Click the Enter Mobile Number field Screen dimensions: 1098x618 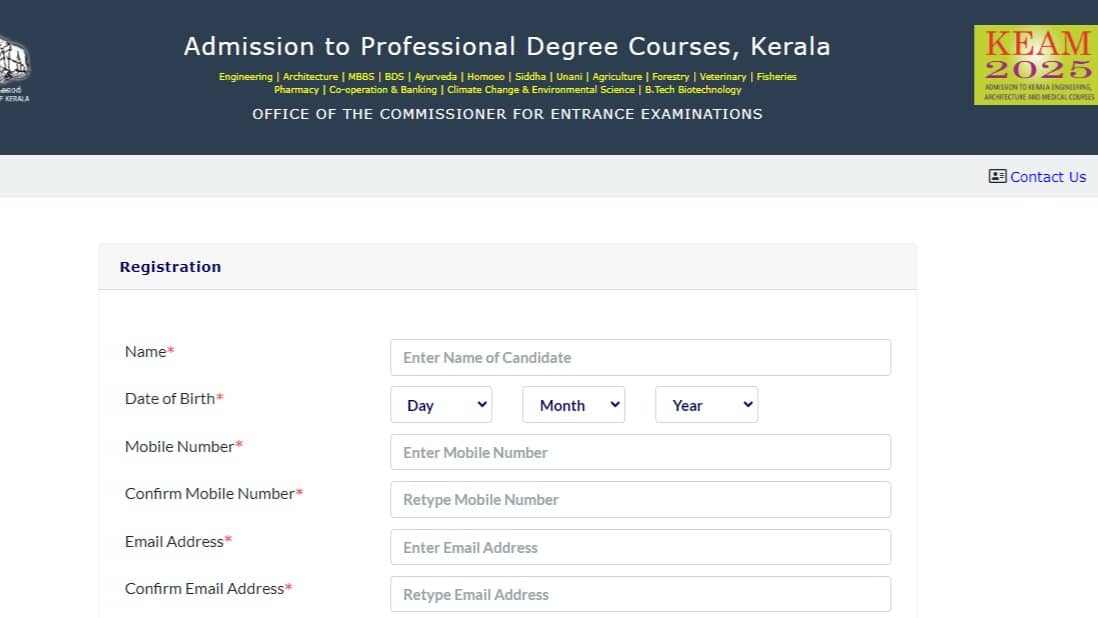(x=640, y=452)
